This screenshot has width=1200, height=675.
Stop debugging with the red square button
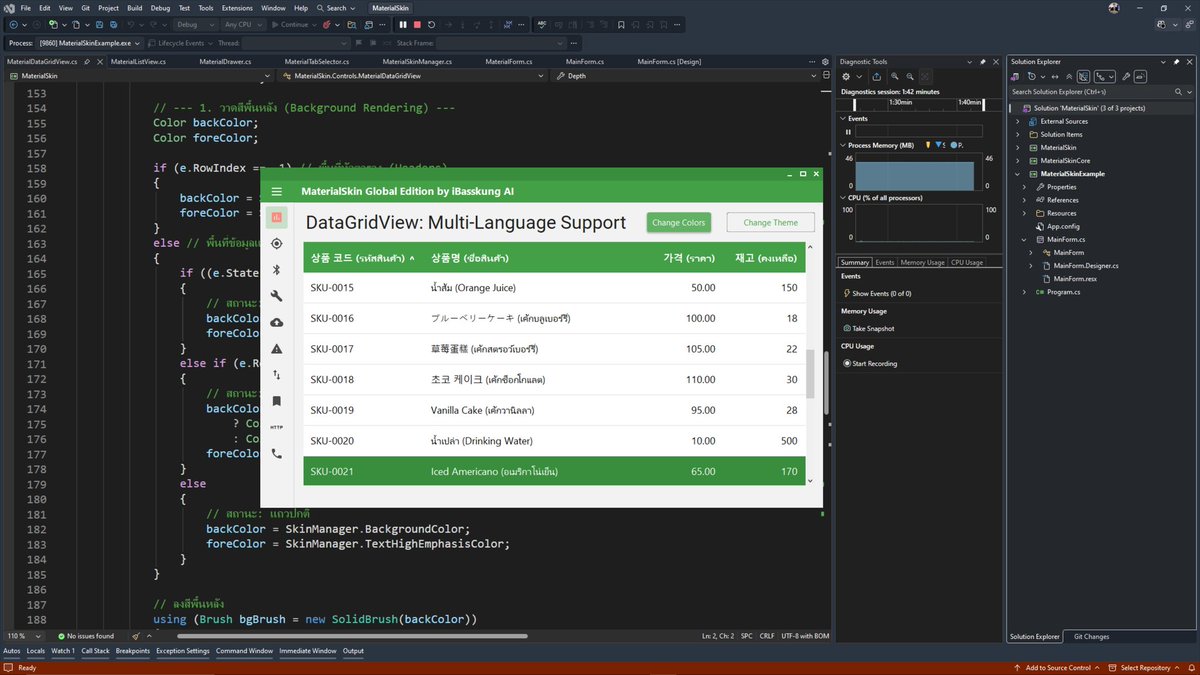417,24
